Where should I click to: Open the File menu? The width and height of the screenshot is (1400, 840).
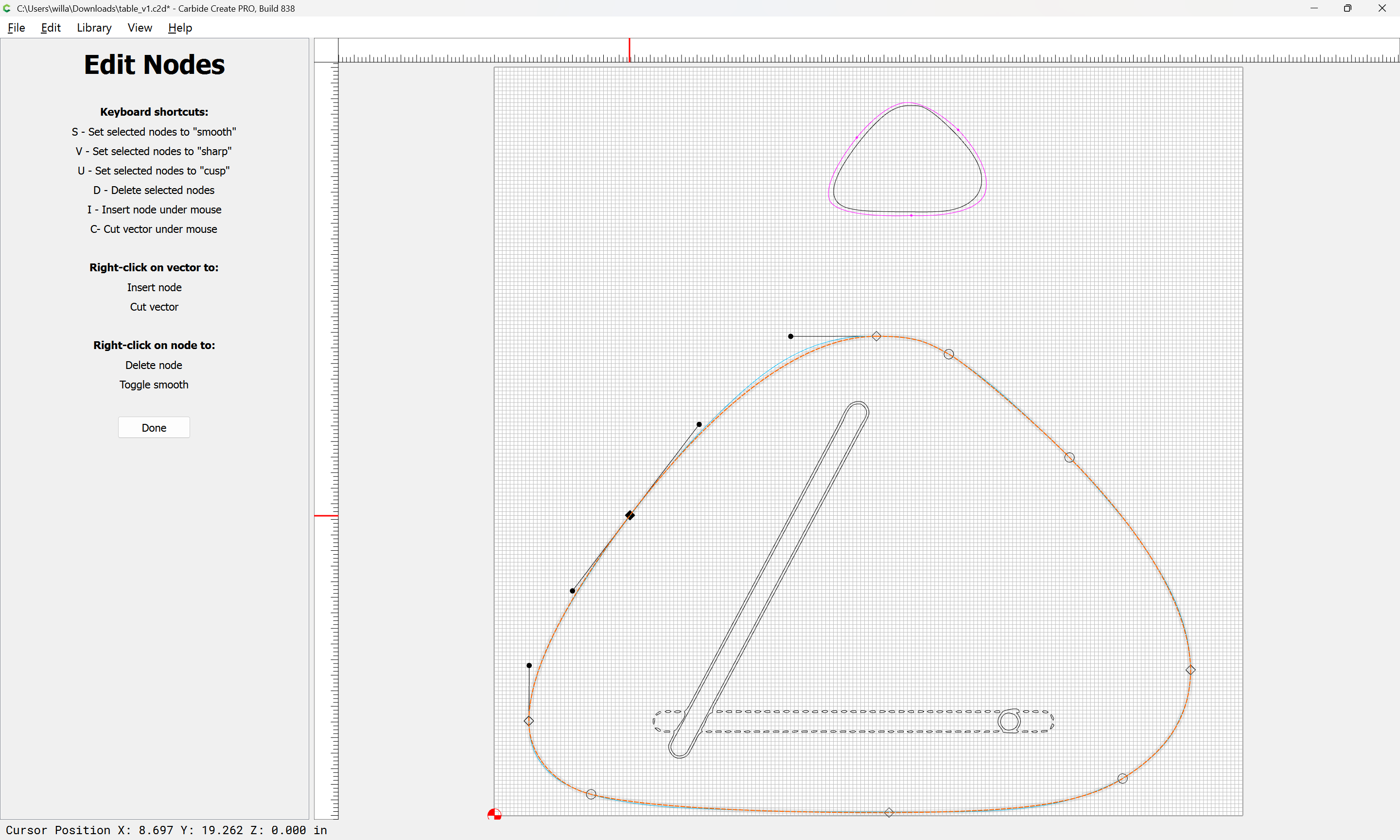[x=16, y=28]
